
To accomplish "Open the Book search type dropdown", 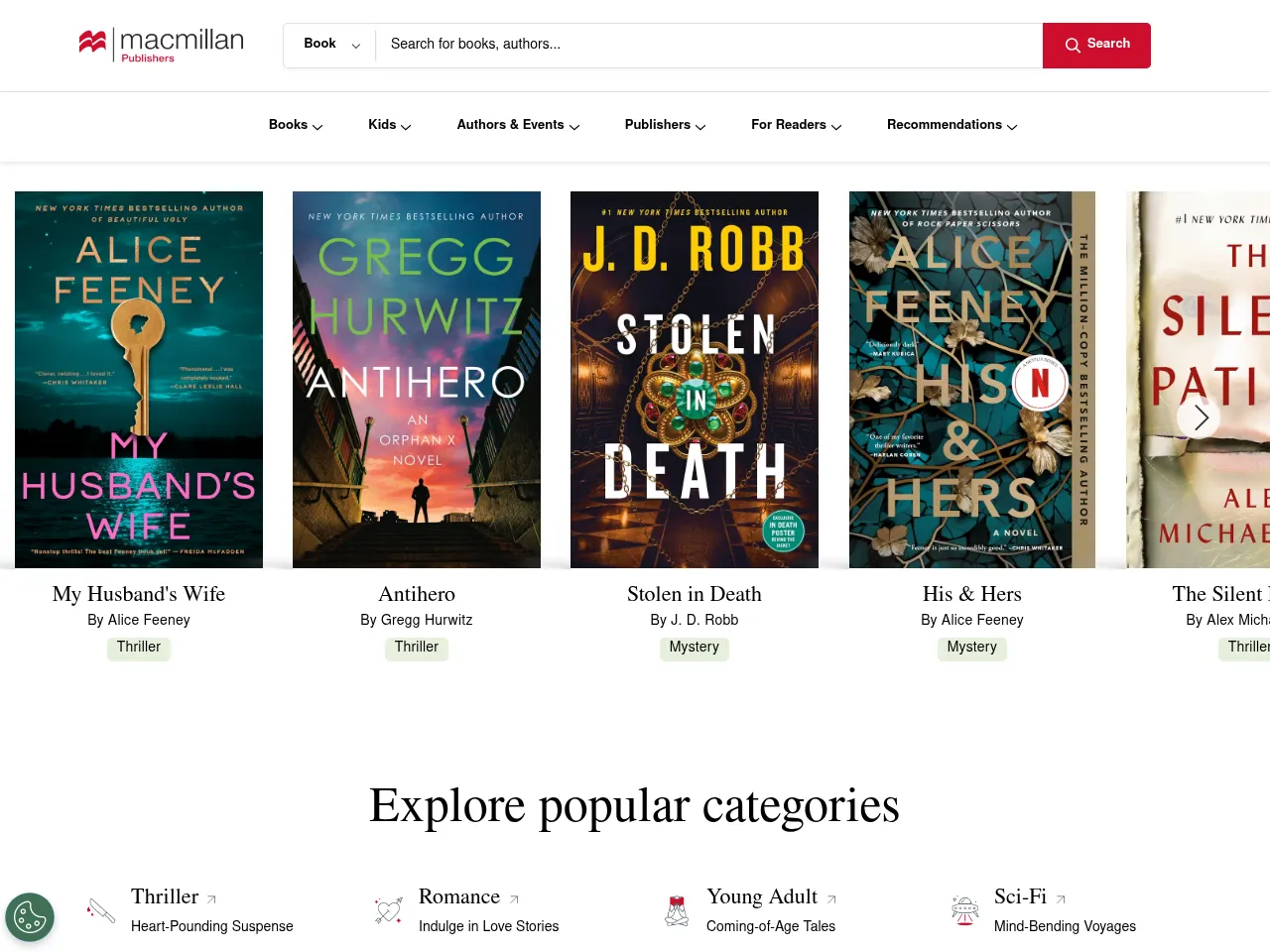I will [x=328, y=45].
